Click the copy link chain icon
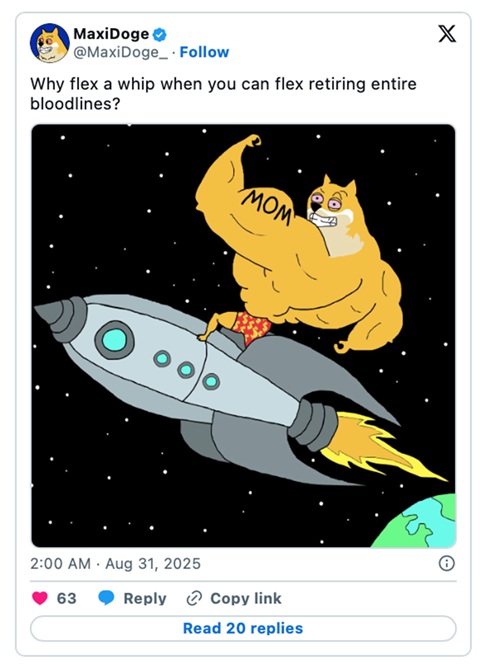Screen dimensions: 485x670 point(194,598)
